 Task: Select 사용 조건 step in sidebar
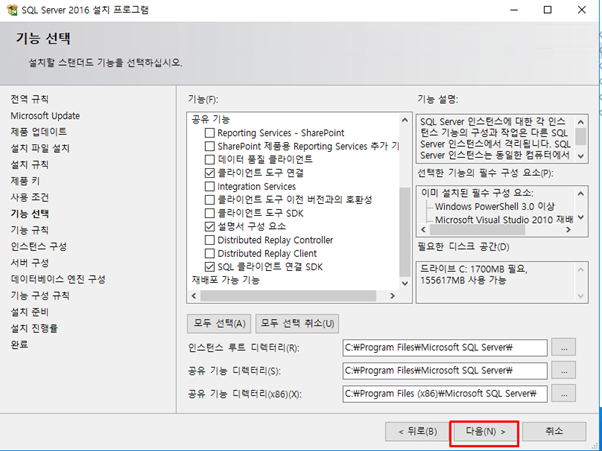(30, 197)
